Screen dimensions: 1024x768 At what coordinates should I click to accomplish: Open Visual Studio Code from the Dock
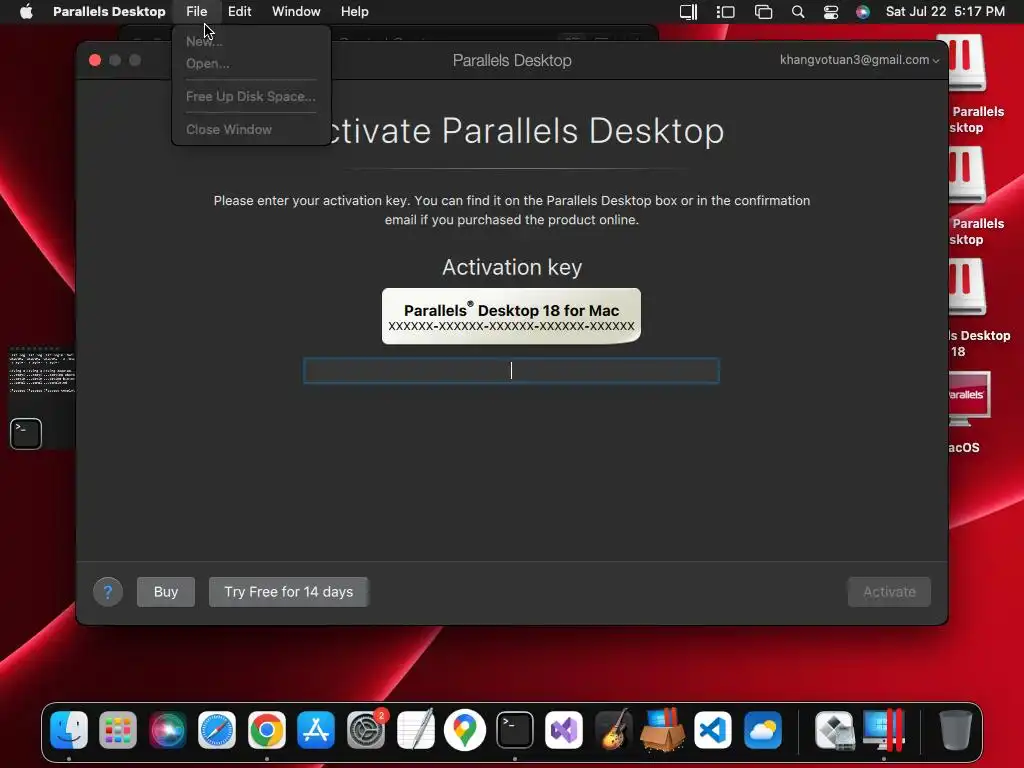[712, 729]
